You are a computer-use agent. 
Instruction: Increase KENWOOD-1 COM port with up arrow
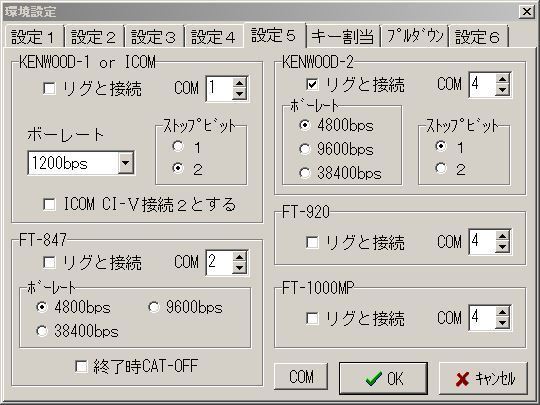click(239, 83)
